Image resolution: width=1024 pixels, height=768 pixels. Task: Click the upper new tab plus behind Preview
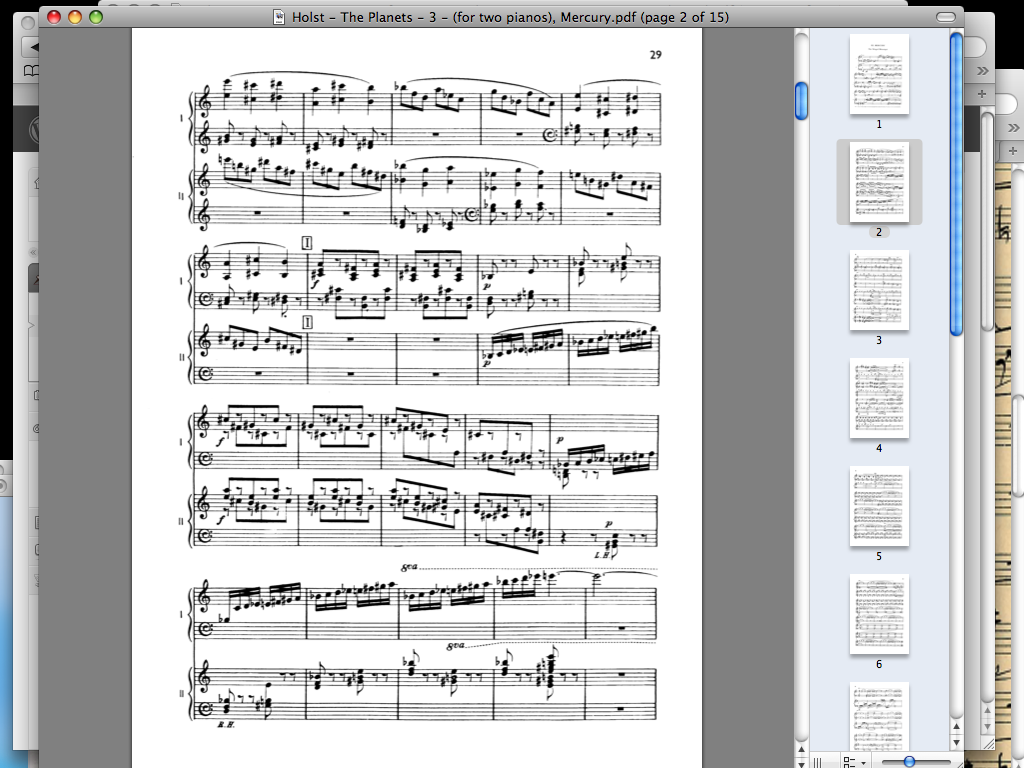click(x=982, y=94)
